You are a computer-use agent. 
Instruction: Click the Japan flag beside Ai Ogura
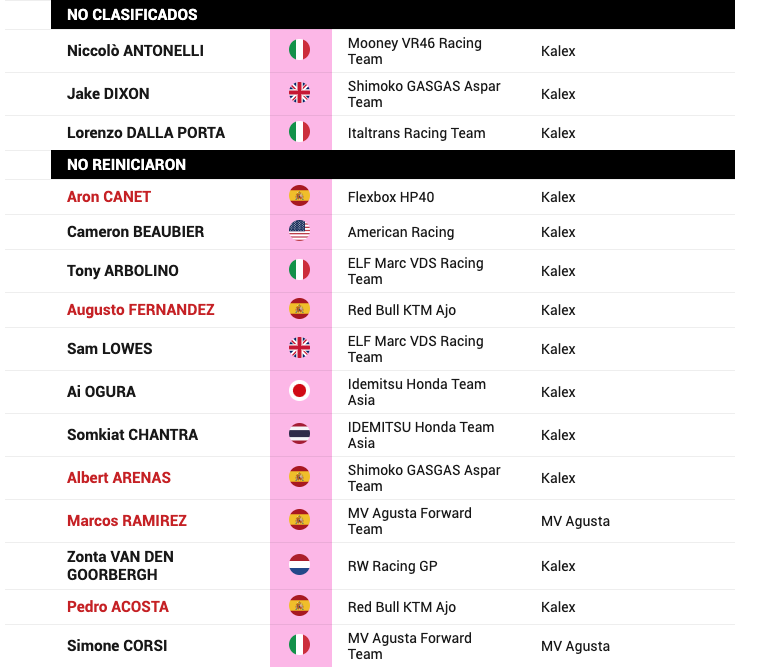click(x=299, y=391)
